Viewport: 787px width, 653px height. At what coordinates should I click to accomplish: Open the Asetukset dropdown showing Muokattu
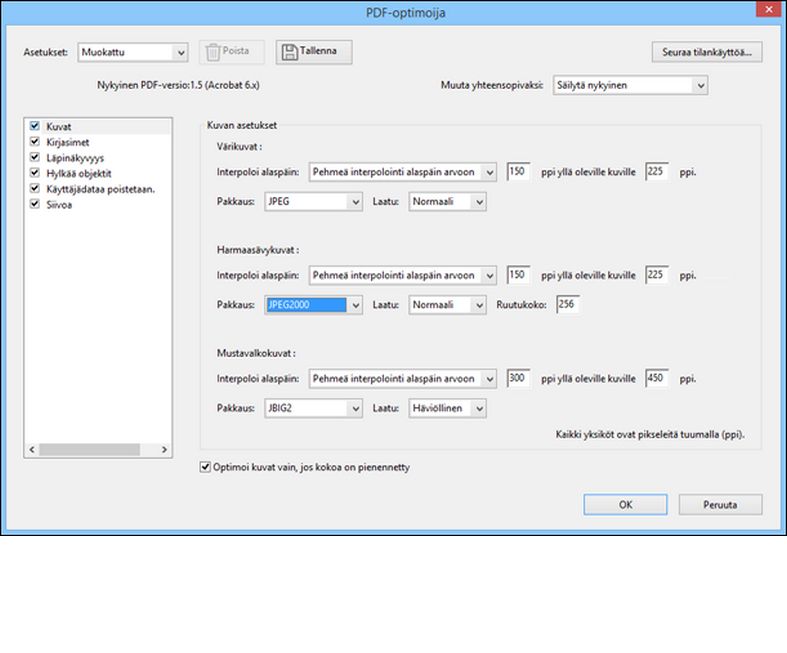point(133,52)
